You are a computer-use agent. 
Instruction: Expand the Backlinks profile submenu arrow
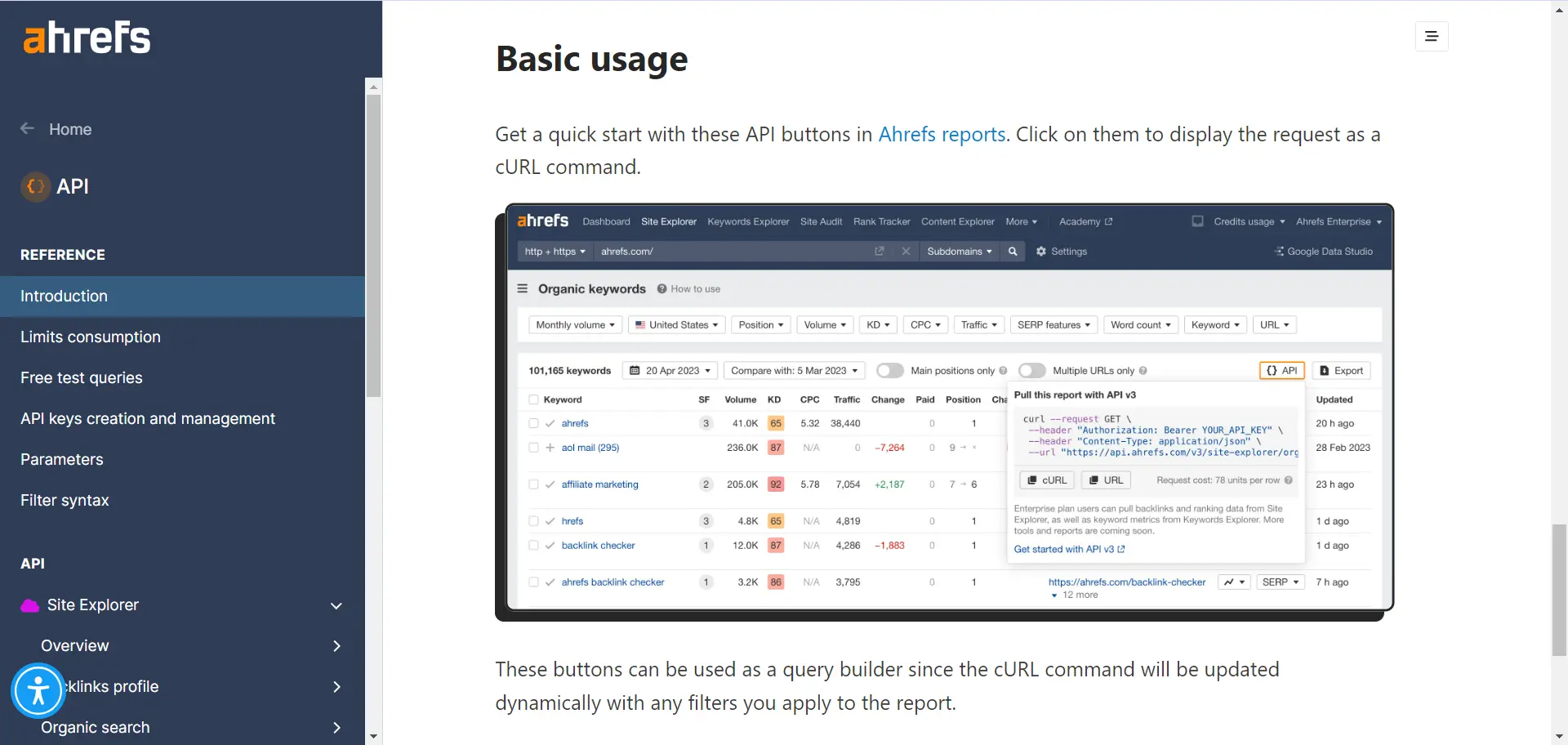click(336, 687)
